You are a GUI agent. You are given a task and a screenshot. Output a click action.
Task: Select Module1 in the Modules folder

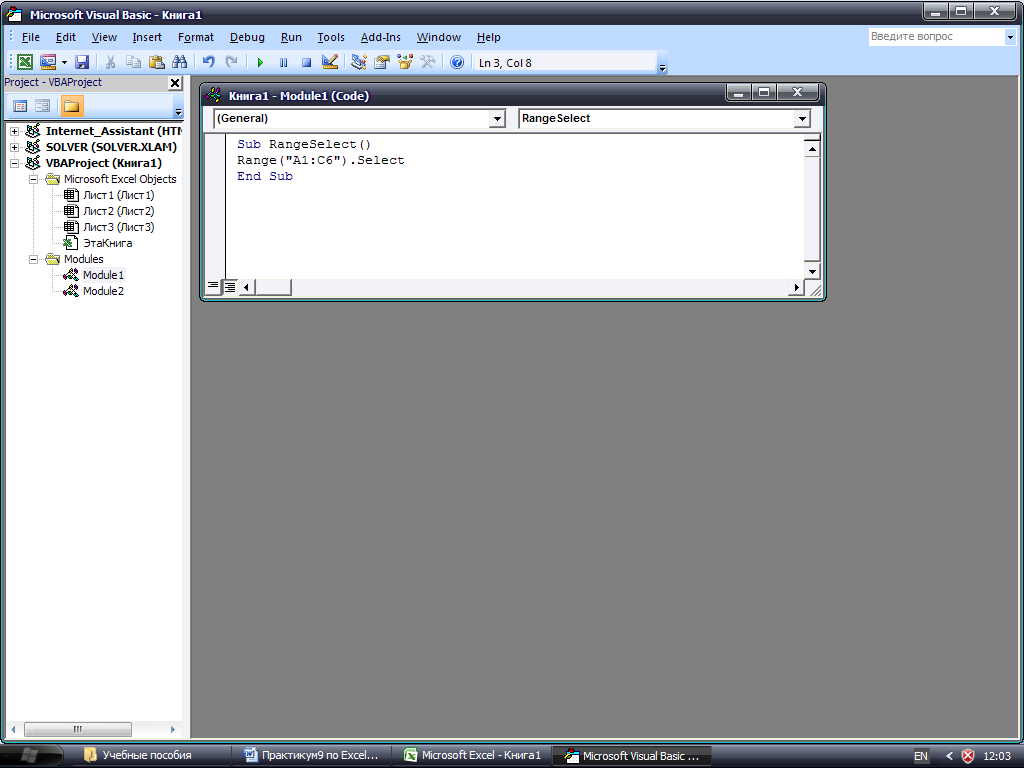coord(103,275)
